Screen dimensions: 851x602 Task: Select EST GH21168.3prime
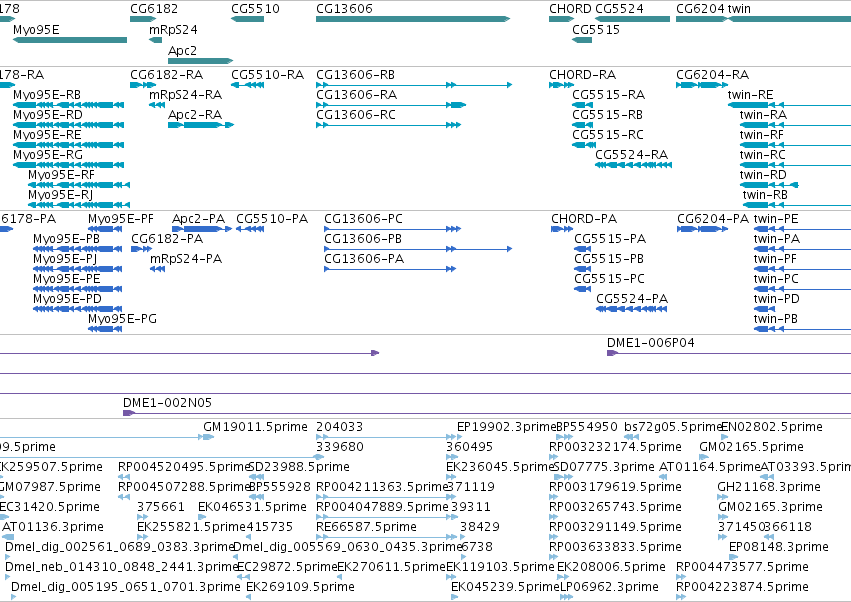click(x=769, y=487)
